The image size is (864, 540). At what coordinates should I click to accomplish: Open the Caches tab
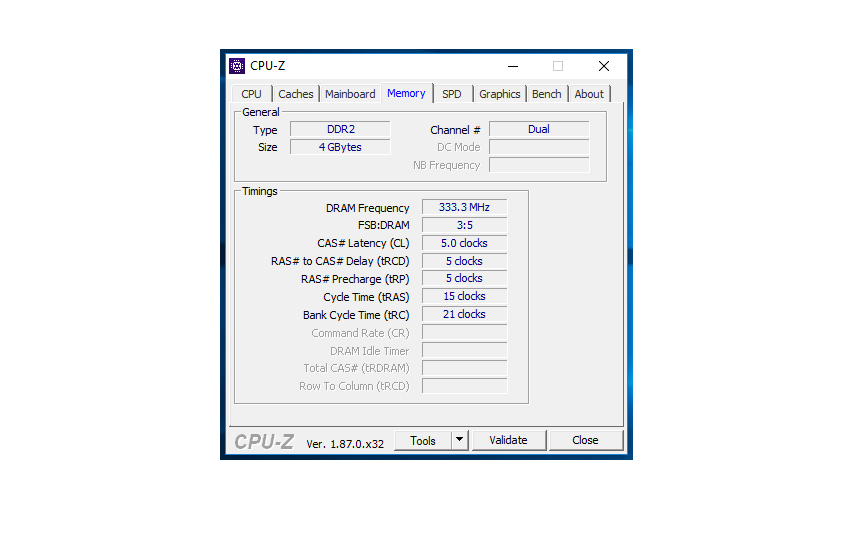(295, 94)
